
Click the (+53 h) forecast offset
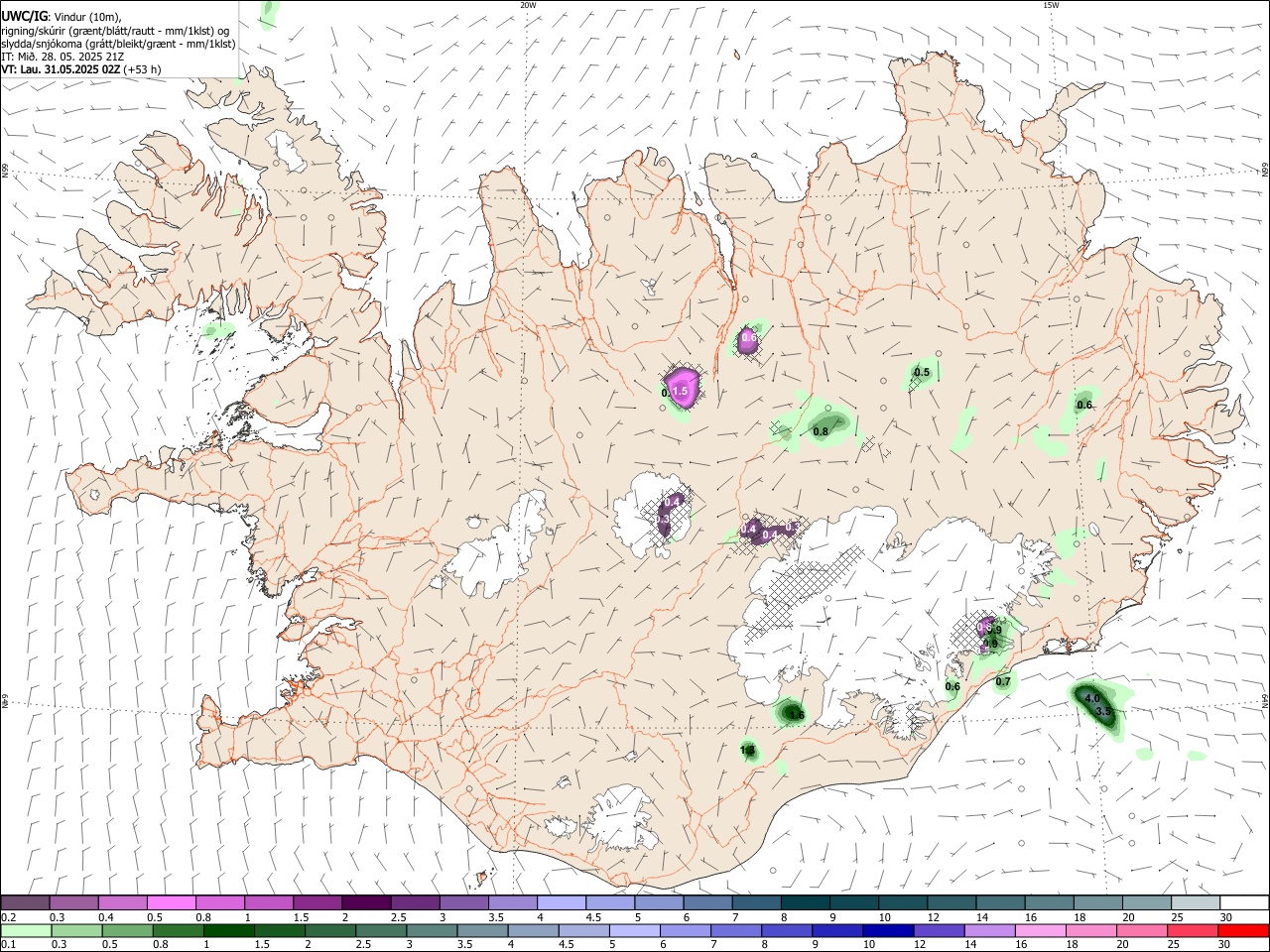click(x=143, y=69)
